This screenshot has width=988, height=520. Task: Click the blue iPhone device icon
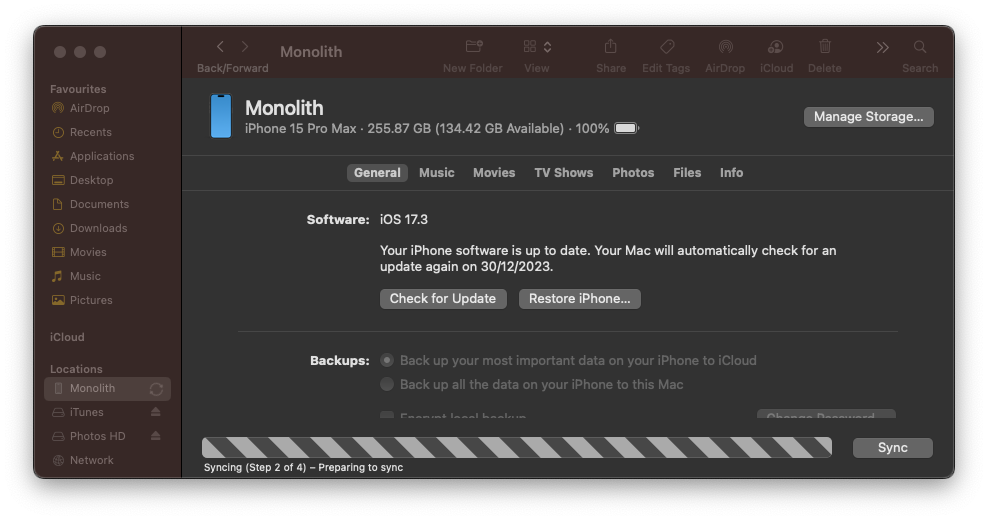221,116
